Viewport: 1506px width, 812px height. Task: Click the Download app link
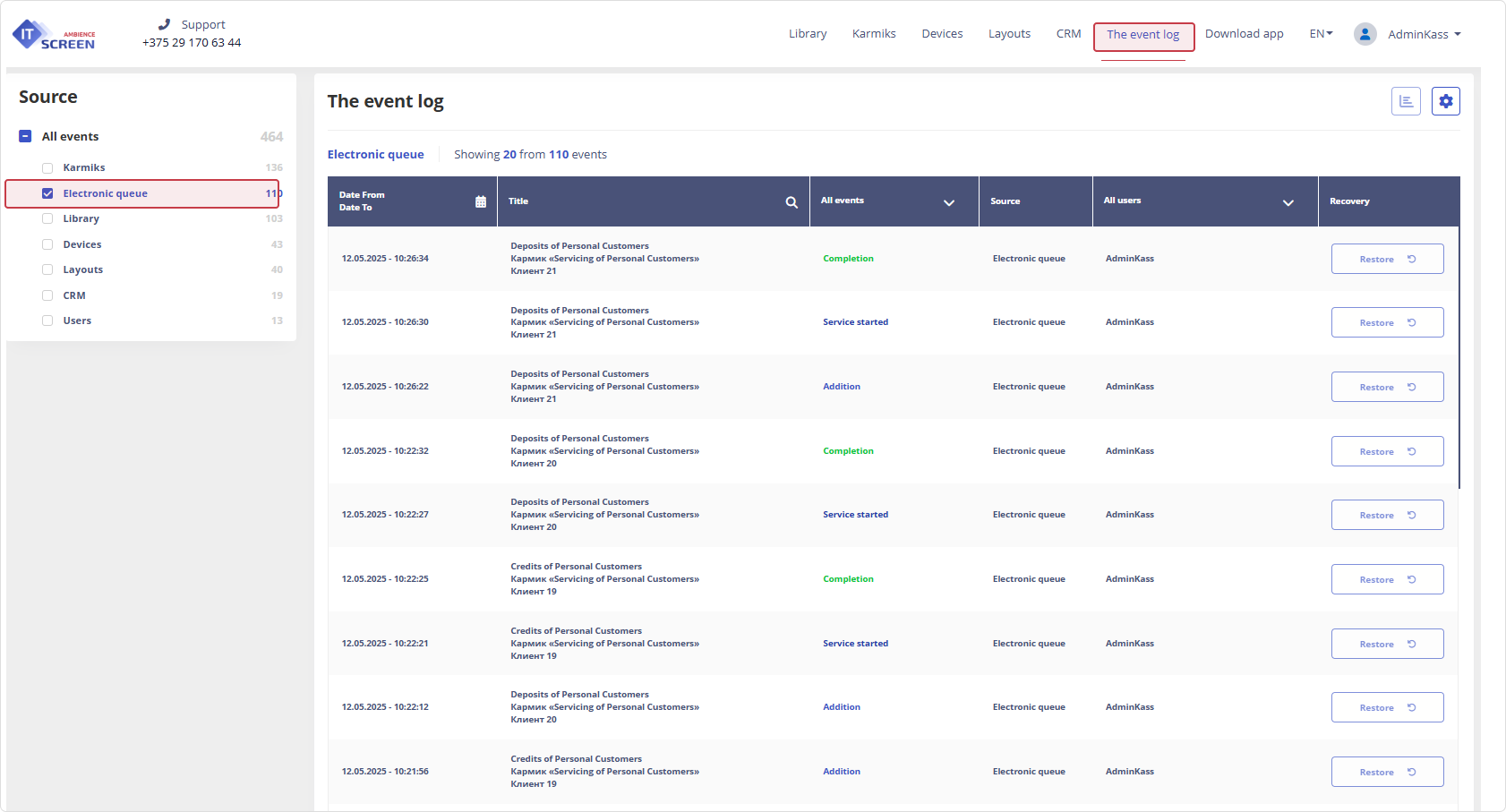[x=1244, y=34]
